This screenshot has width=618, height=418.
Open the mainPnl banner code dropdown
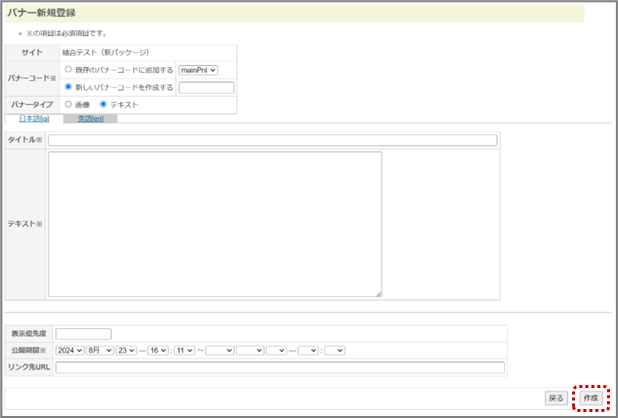[198, 70]
